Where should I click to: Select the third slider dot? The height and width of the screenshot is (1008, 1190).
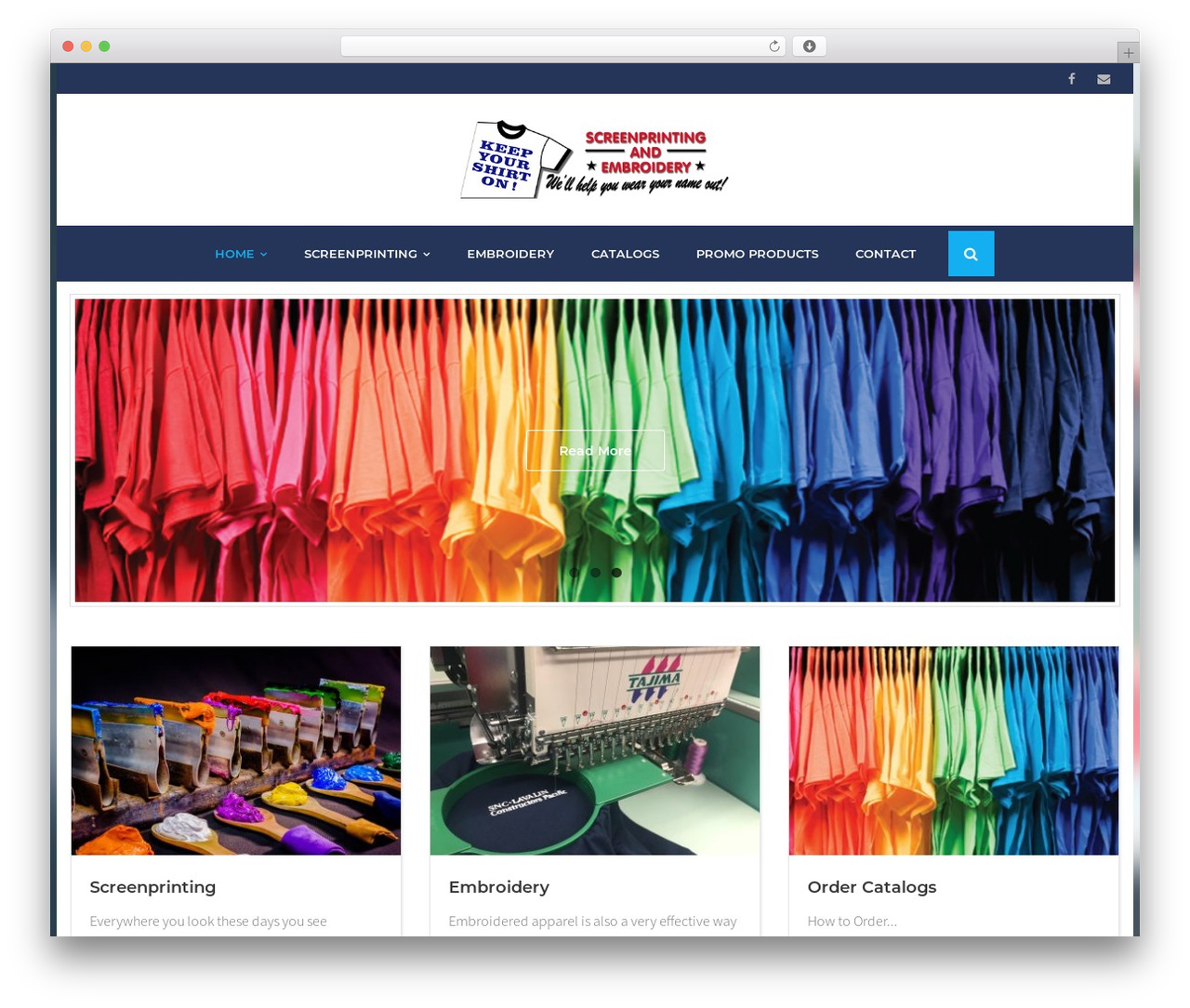click(616, 573)
